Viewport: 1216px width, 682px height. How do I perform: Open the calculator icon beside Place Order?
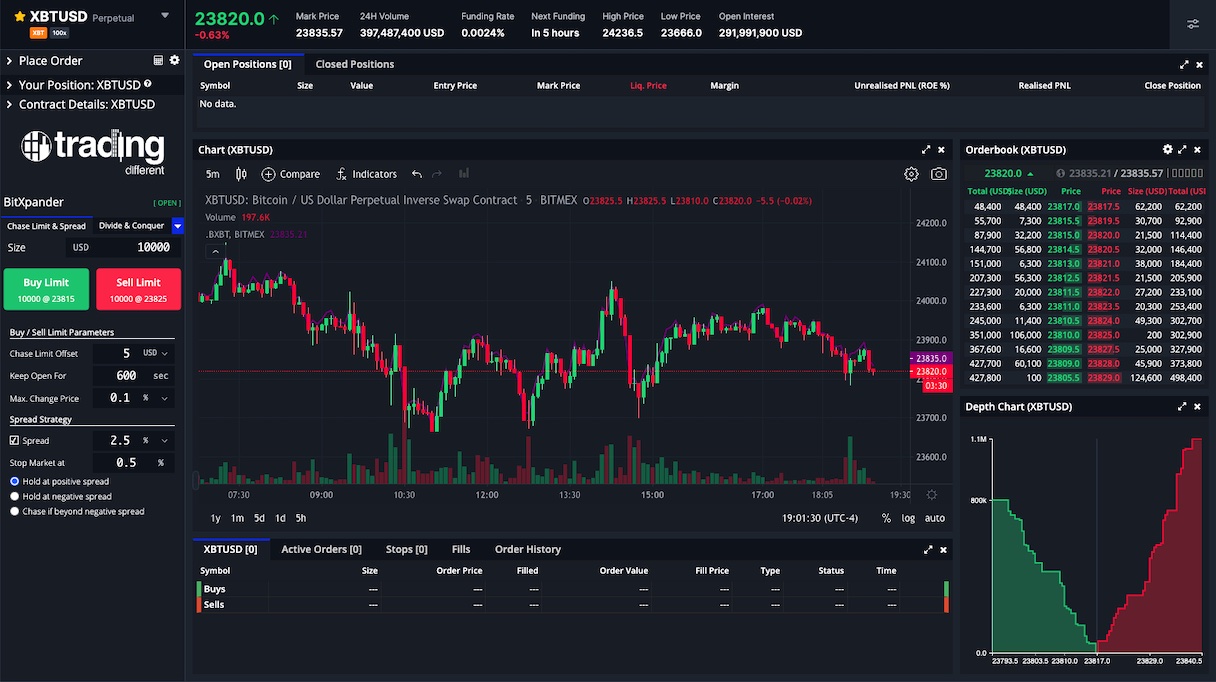157,60
